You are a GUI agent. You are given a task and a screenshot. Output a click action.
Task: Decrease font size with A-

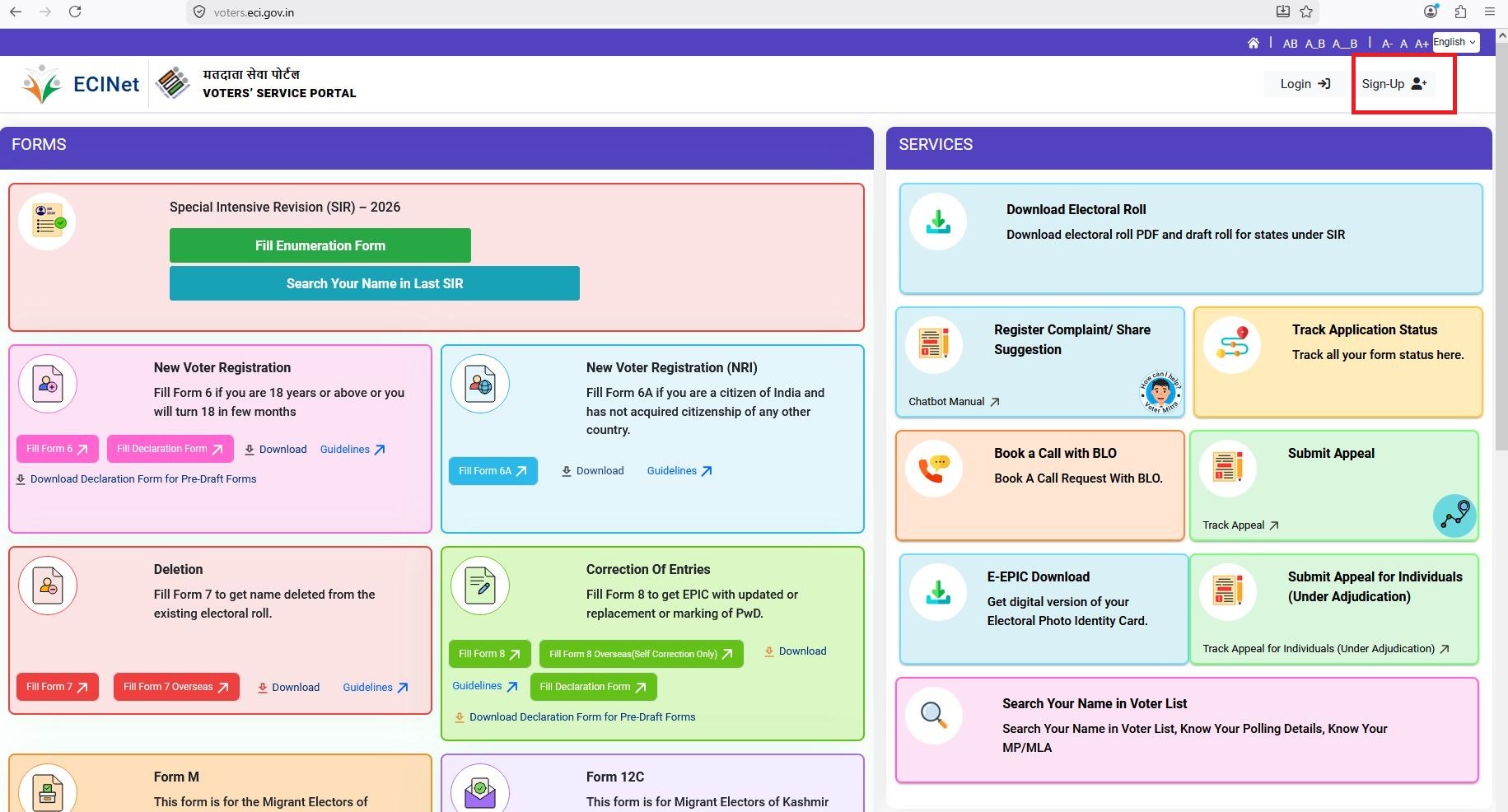(1387, 44)
